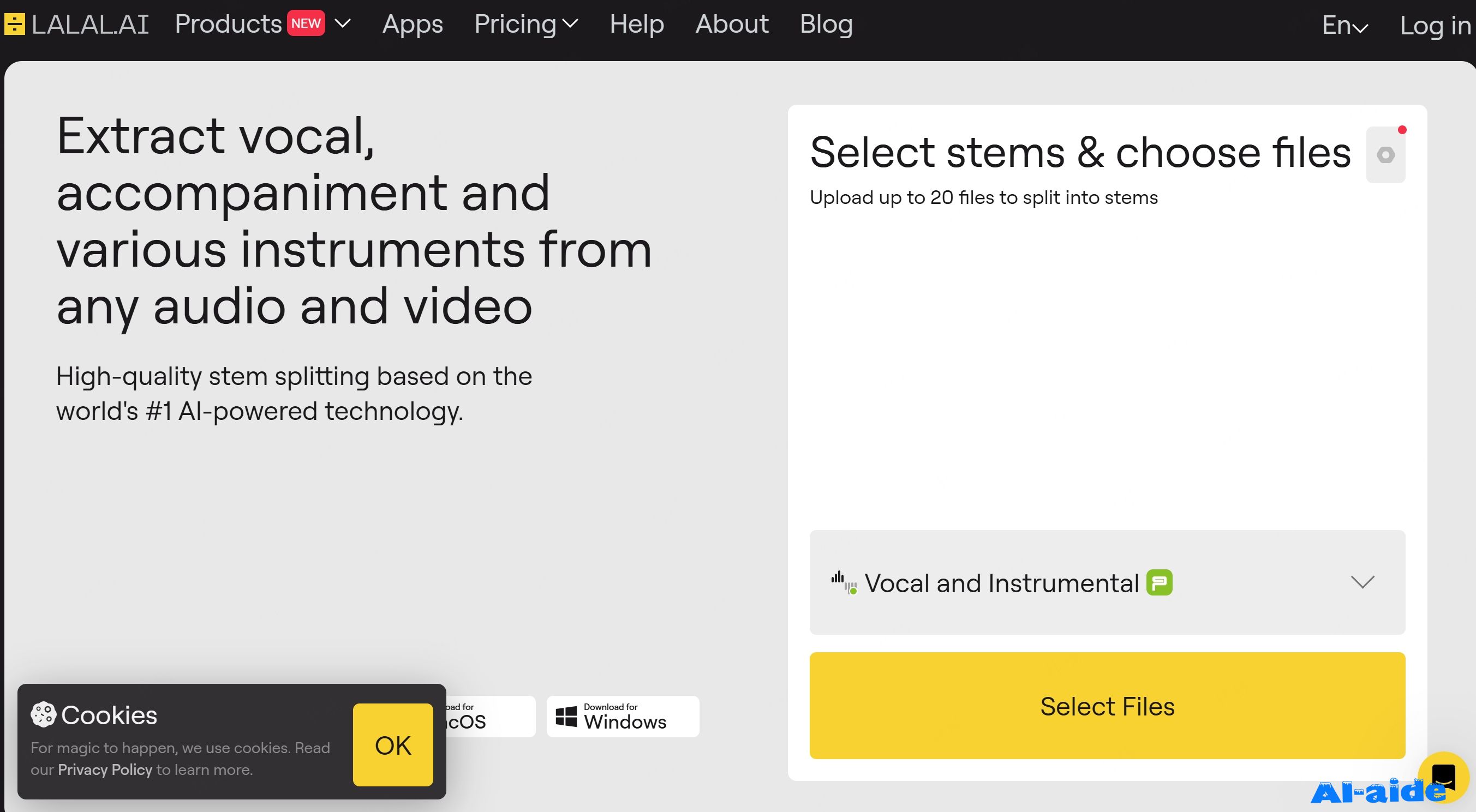Click the green P premium badge
The image size is (1476, 812).
pos(1159,582)
